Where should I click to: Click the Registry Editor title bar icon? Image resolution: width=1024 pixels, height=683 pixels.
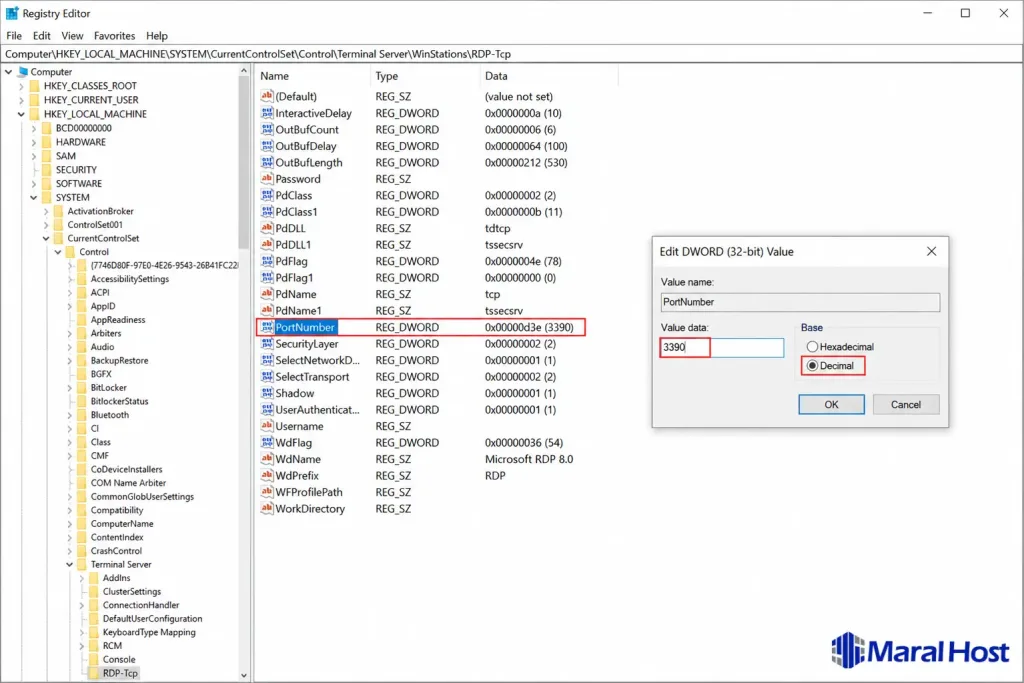click(12, 13)
